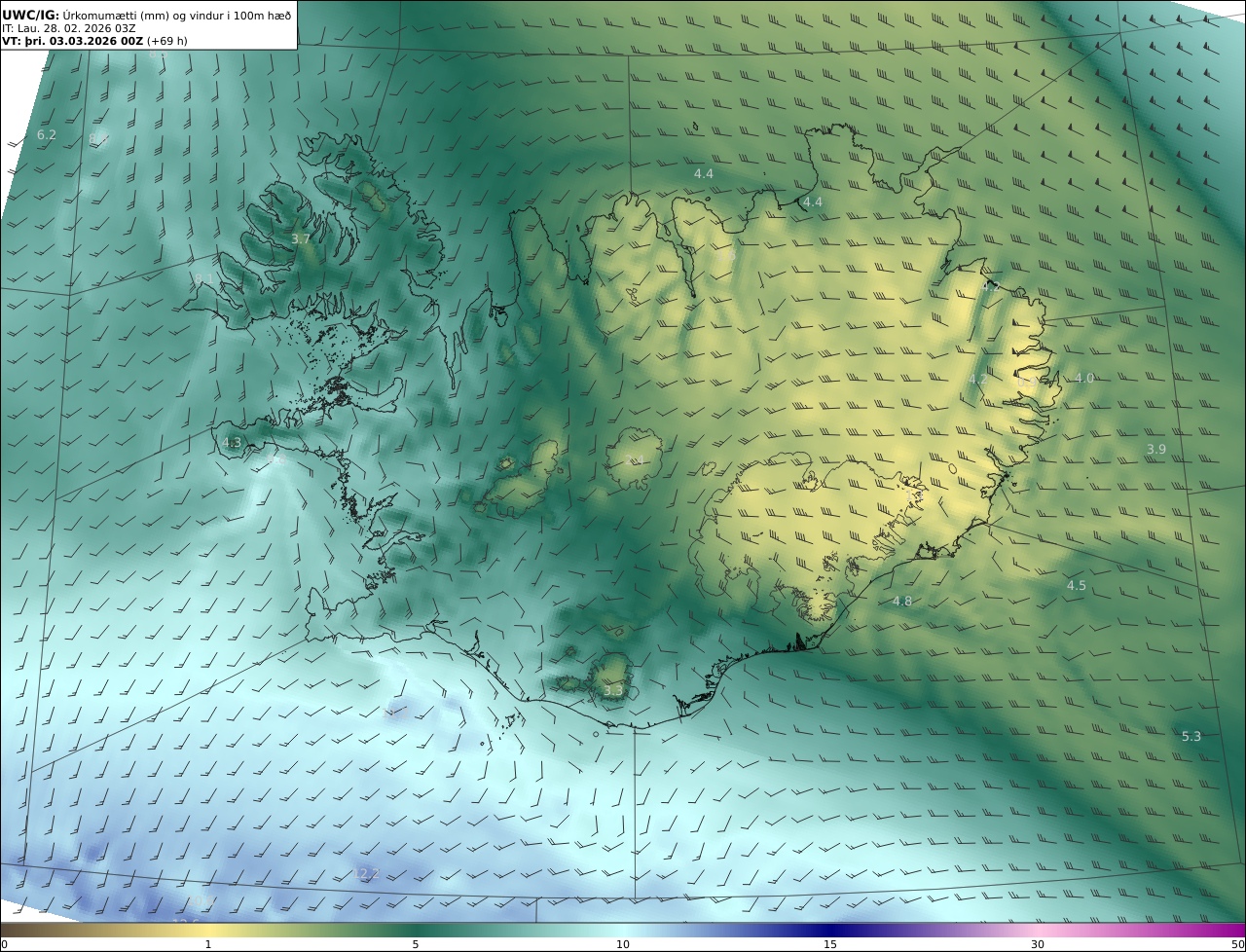Screen dimensions: 1246x952
Task: Click the dark navy section of the colorbar
Action: (830, 930)
